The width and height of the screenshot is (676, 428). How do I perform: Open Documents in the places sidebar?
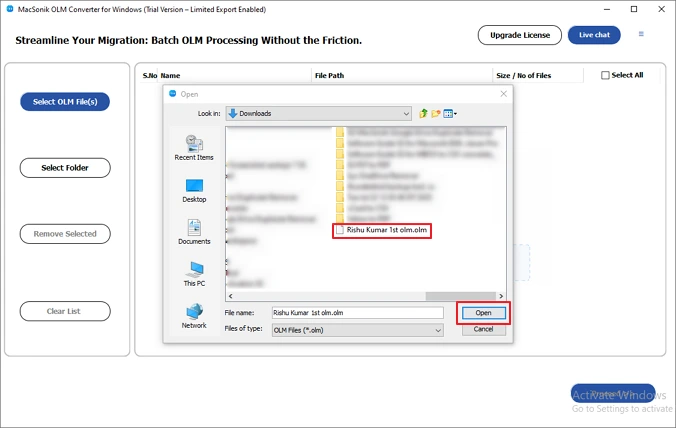194,232
